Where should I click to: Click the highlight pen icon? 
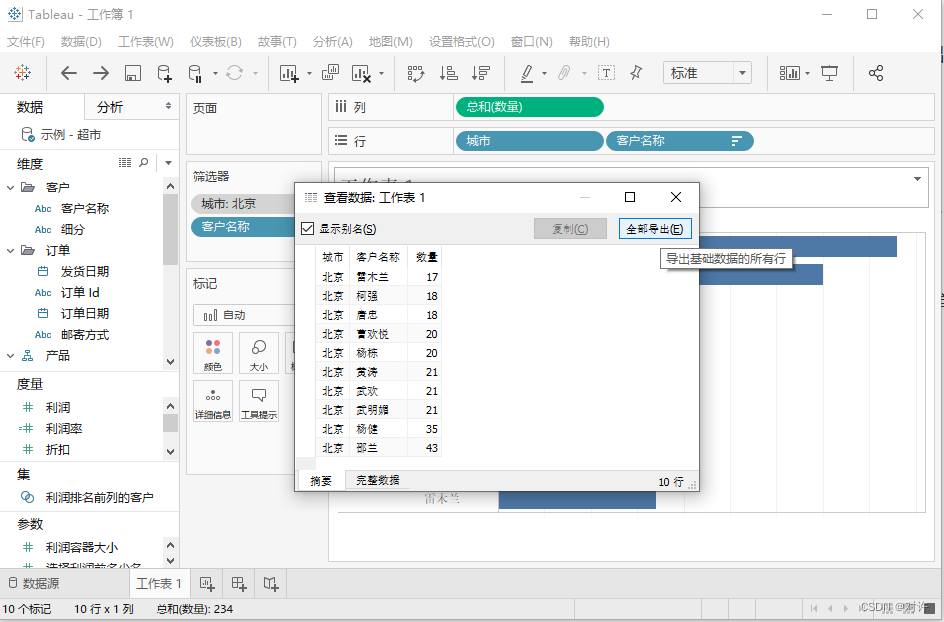527,73
